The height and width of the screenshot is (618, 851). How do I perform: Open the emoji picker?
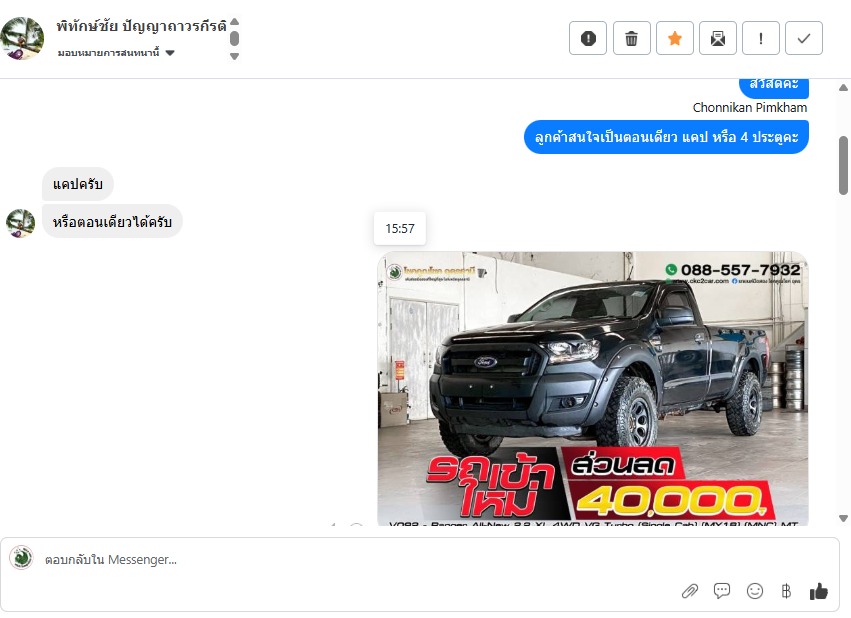(x=755, y=591)
